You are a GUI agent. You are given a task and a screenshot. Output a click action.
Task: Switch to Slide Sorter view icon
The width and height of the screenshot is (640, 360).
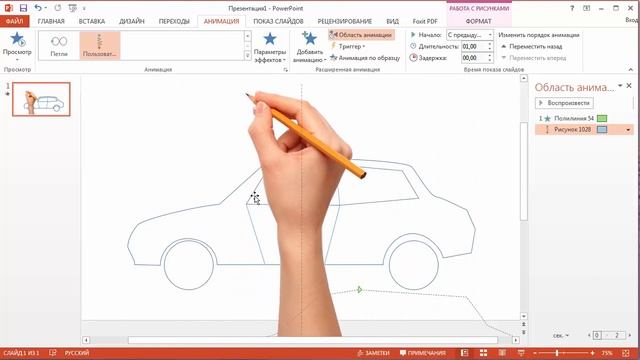point(483,353)
